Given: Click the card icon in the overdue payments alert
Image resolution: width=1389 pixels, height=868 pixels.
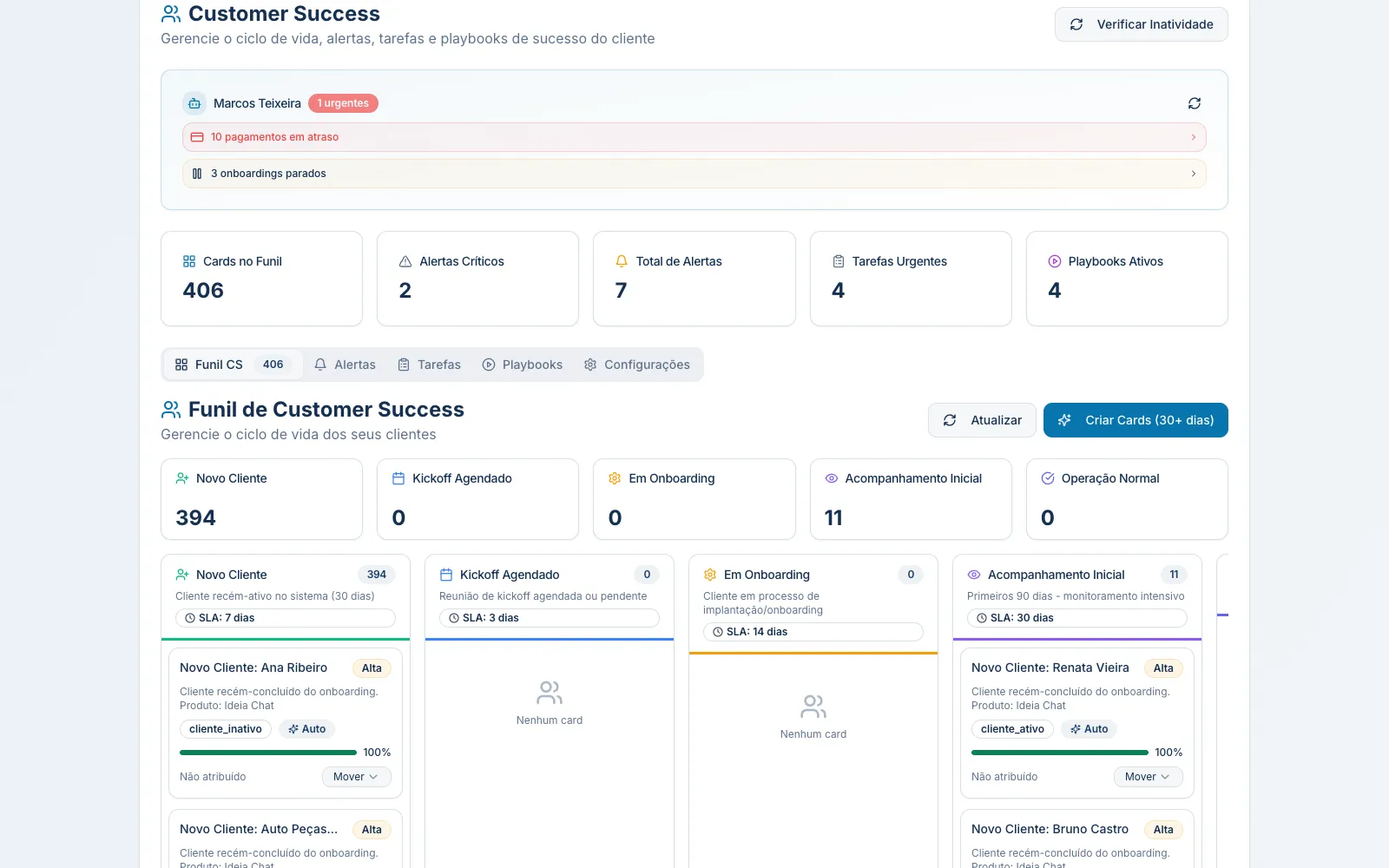Looking at the screenshot, I should [x=197, y=137].
